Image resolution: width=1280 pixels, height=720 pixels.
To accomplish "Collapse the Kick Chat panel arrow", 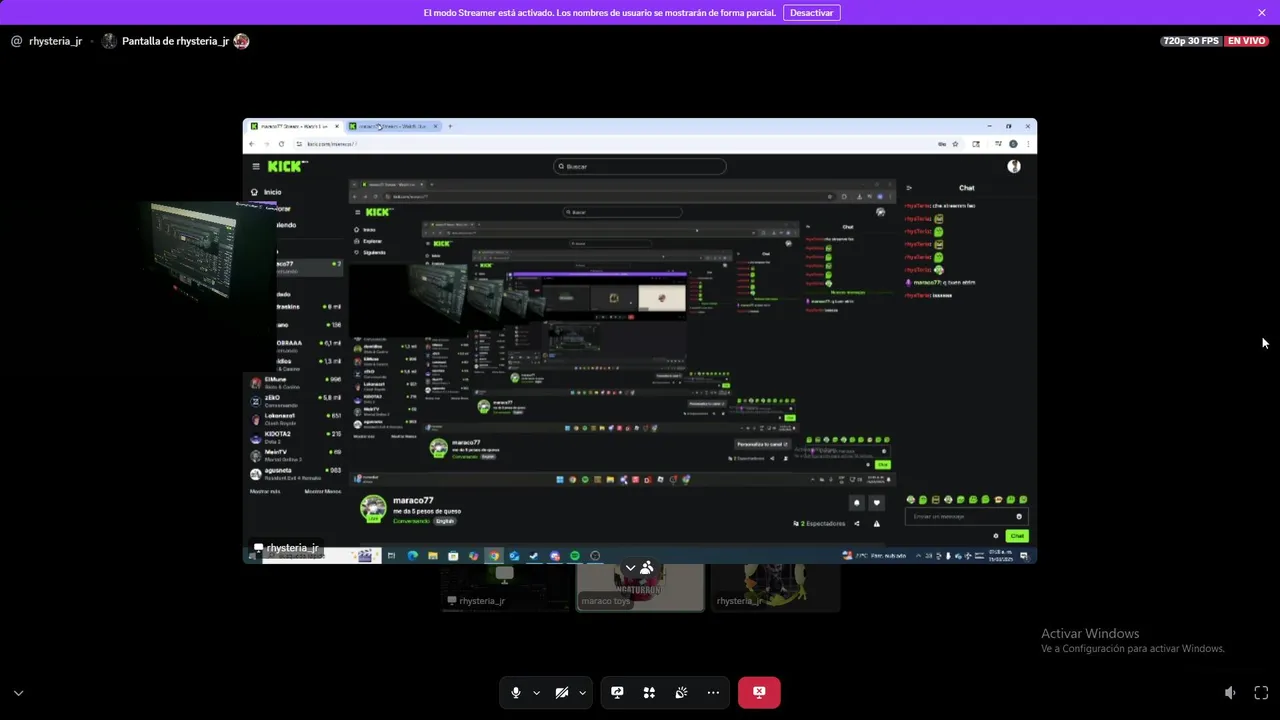I will click(x=909, y=188).
